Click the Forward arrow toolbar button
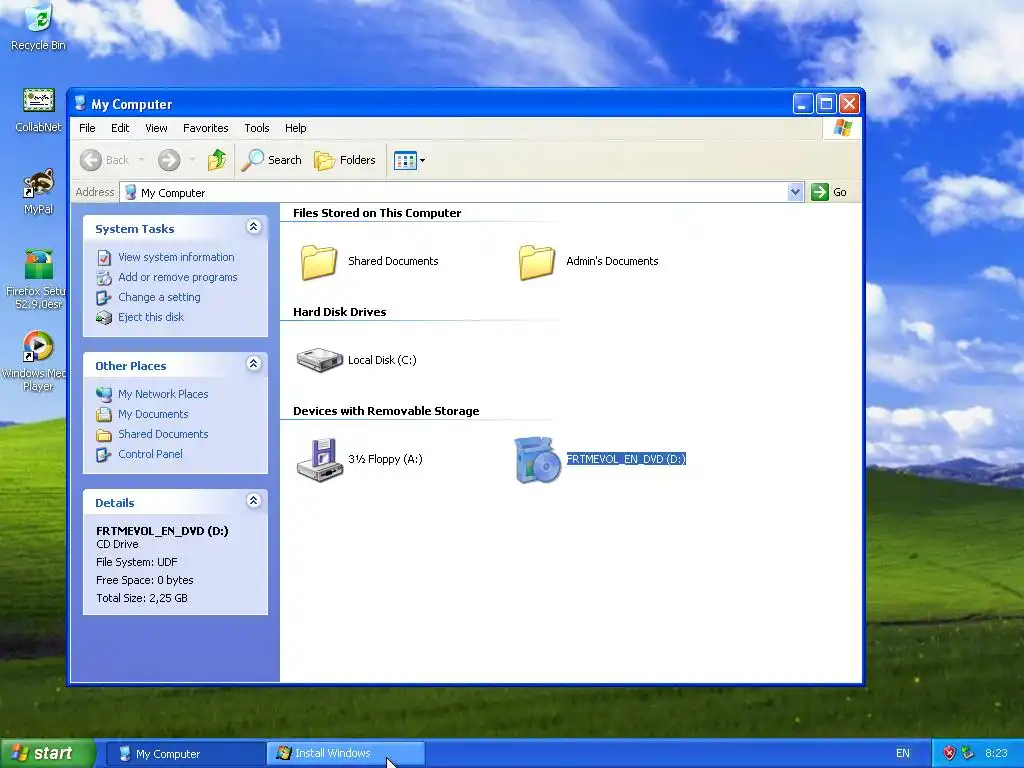Image resolution: width=1024 pixels, height=768 pixels. coord(169,160)
